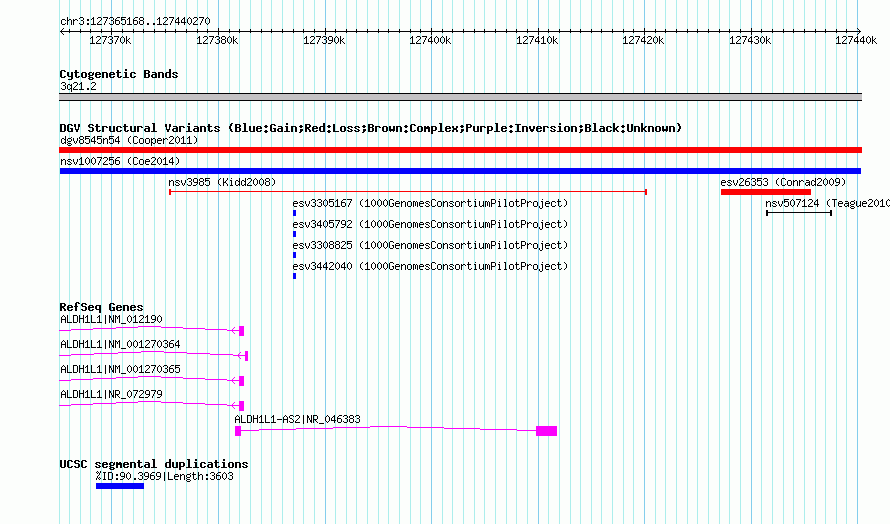
Task: Click the 127420k ruler tick label
Action: pos(643,40)
